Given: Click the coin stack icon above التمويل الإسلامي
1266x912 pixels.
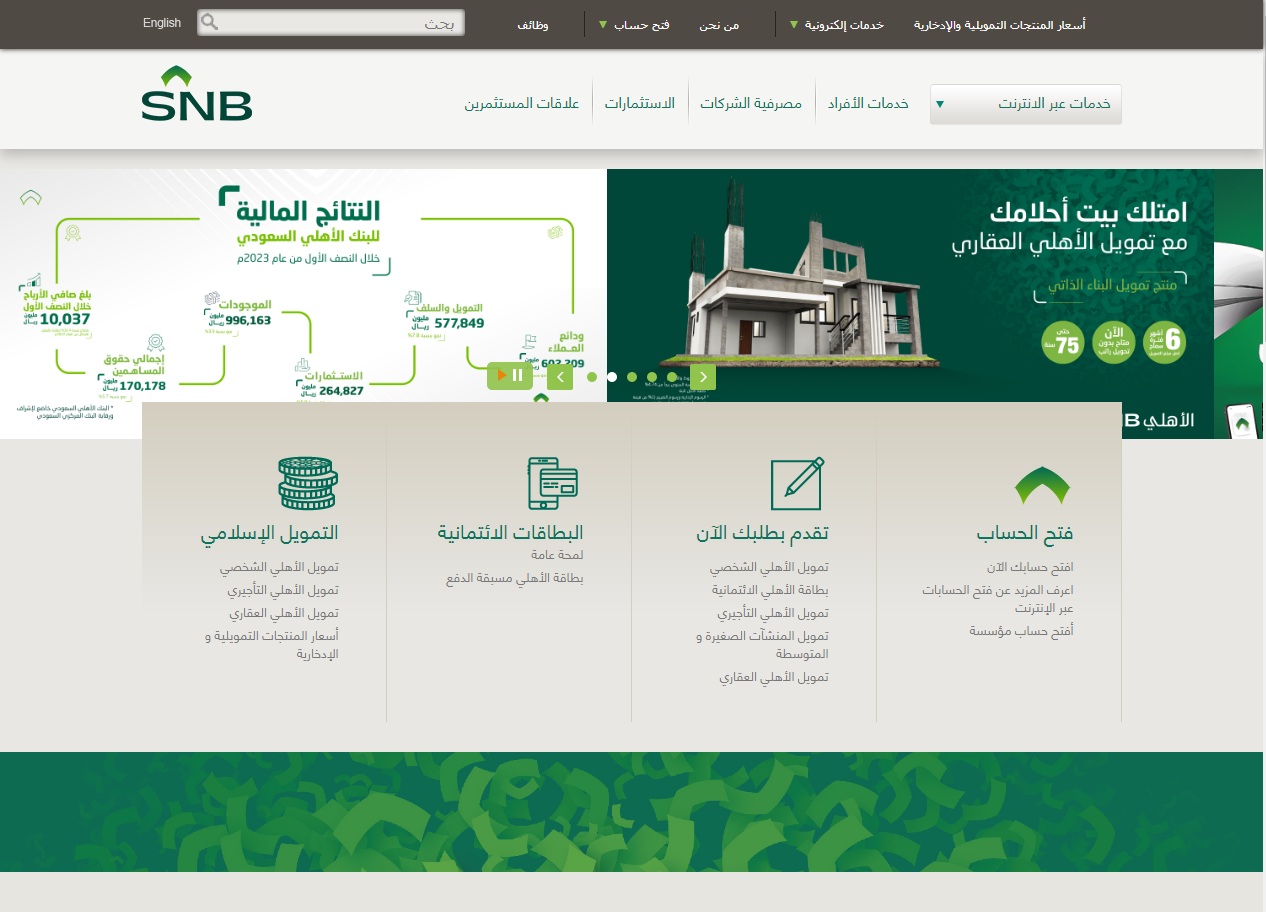Looking at the screenshot, I should pyautogui.click(x=308, y=483).
